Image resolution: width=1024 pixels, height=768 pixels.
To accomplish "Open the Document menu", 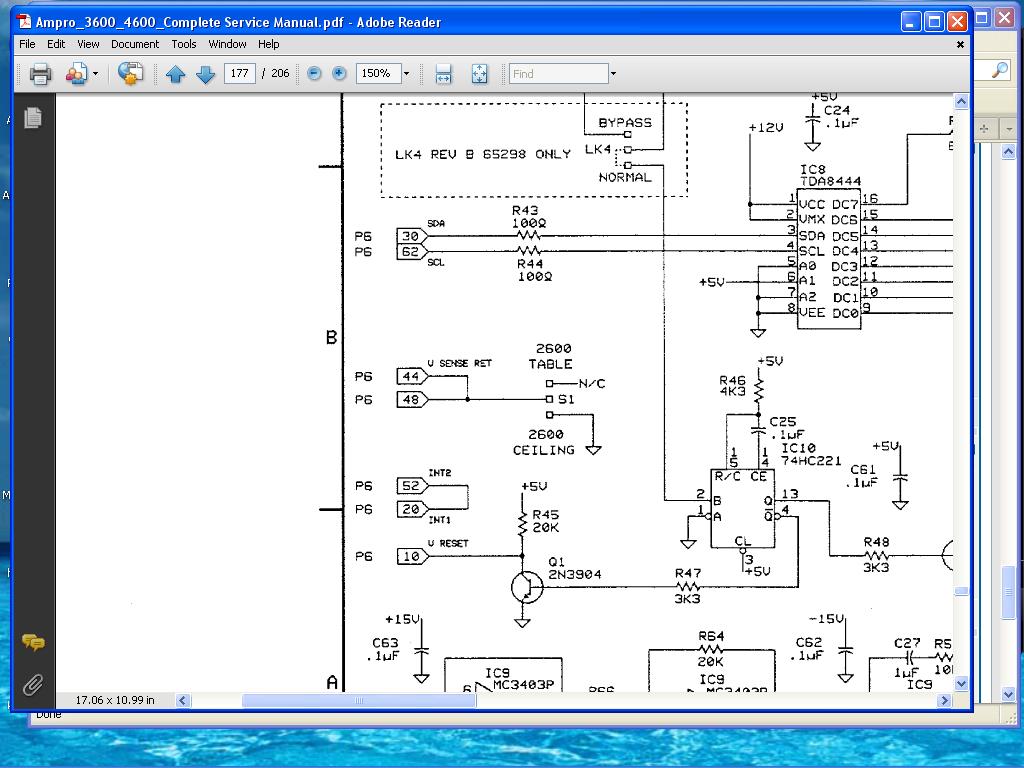I will coord(135,44).
